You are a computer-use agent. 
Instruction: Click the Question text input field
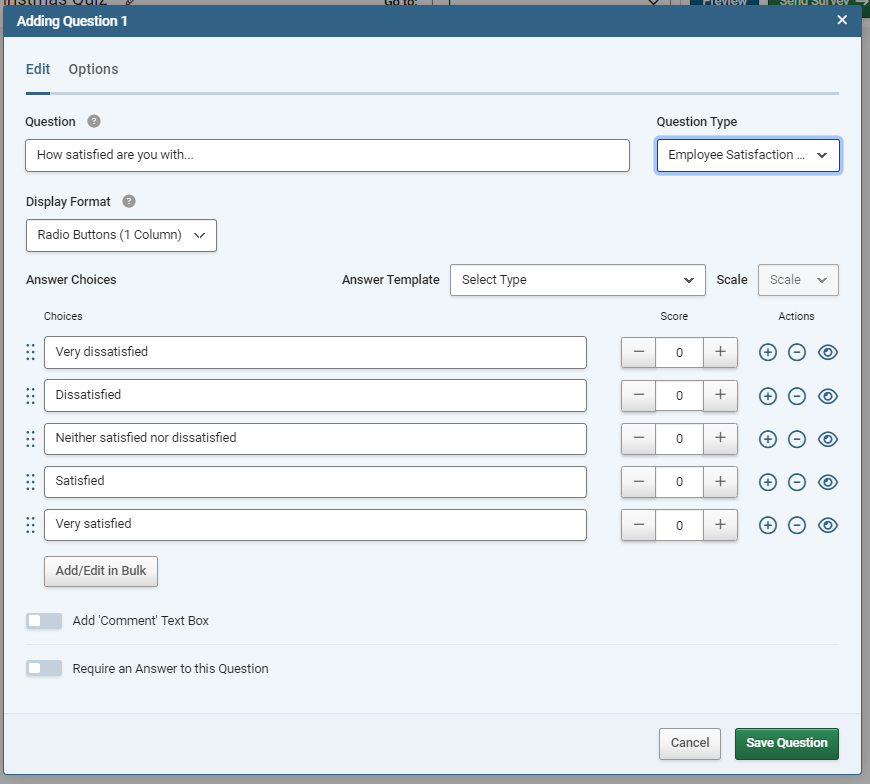(327, 155)
